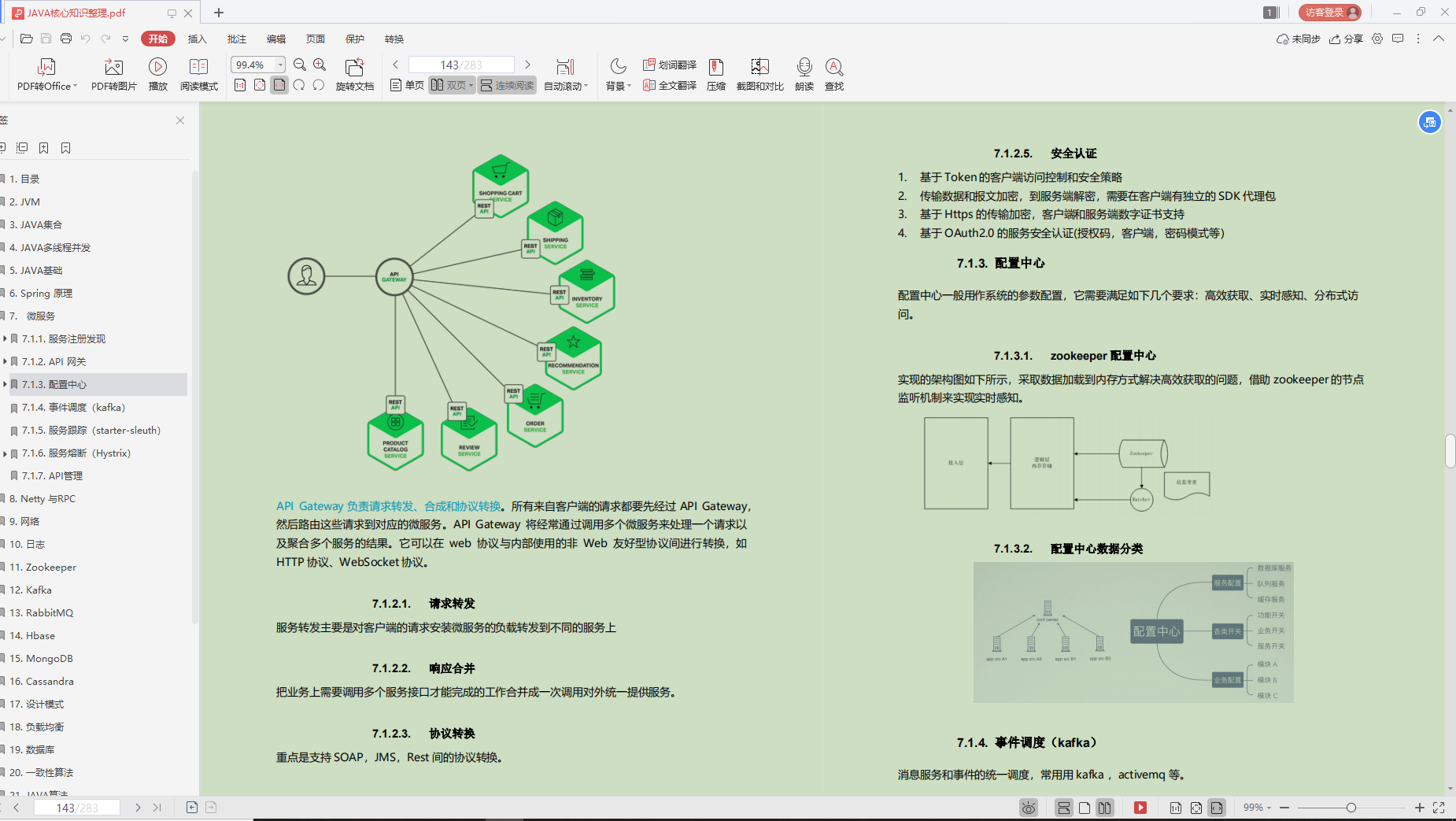This screenshot has width=1456, height=821.
Task: Open the 保护 ribbon tab
Action: 355,39
